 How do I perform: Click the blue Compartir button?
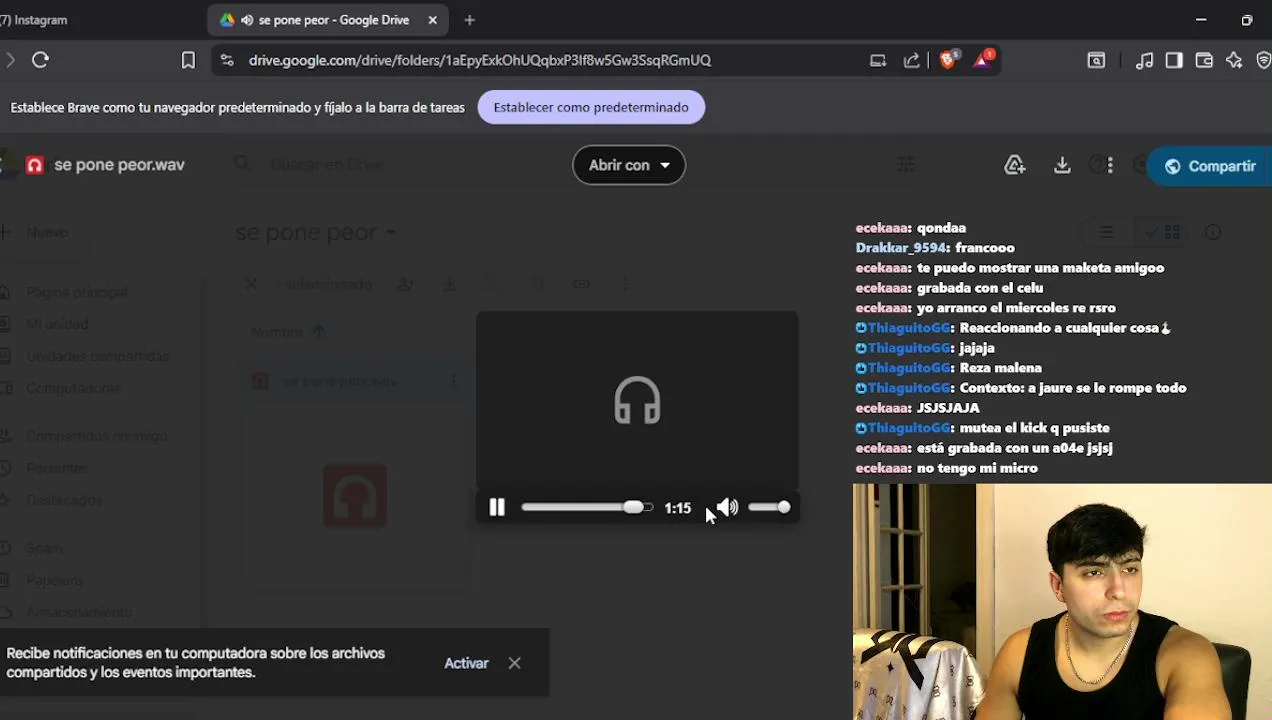click(1210, 166)
